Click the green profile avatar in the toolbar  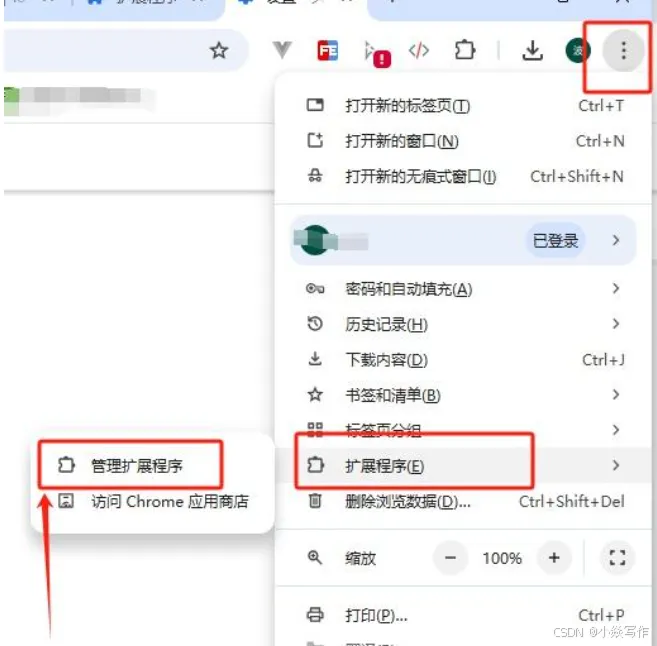click(x=578, y=51)
